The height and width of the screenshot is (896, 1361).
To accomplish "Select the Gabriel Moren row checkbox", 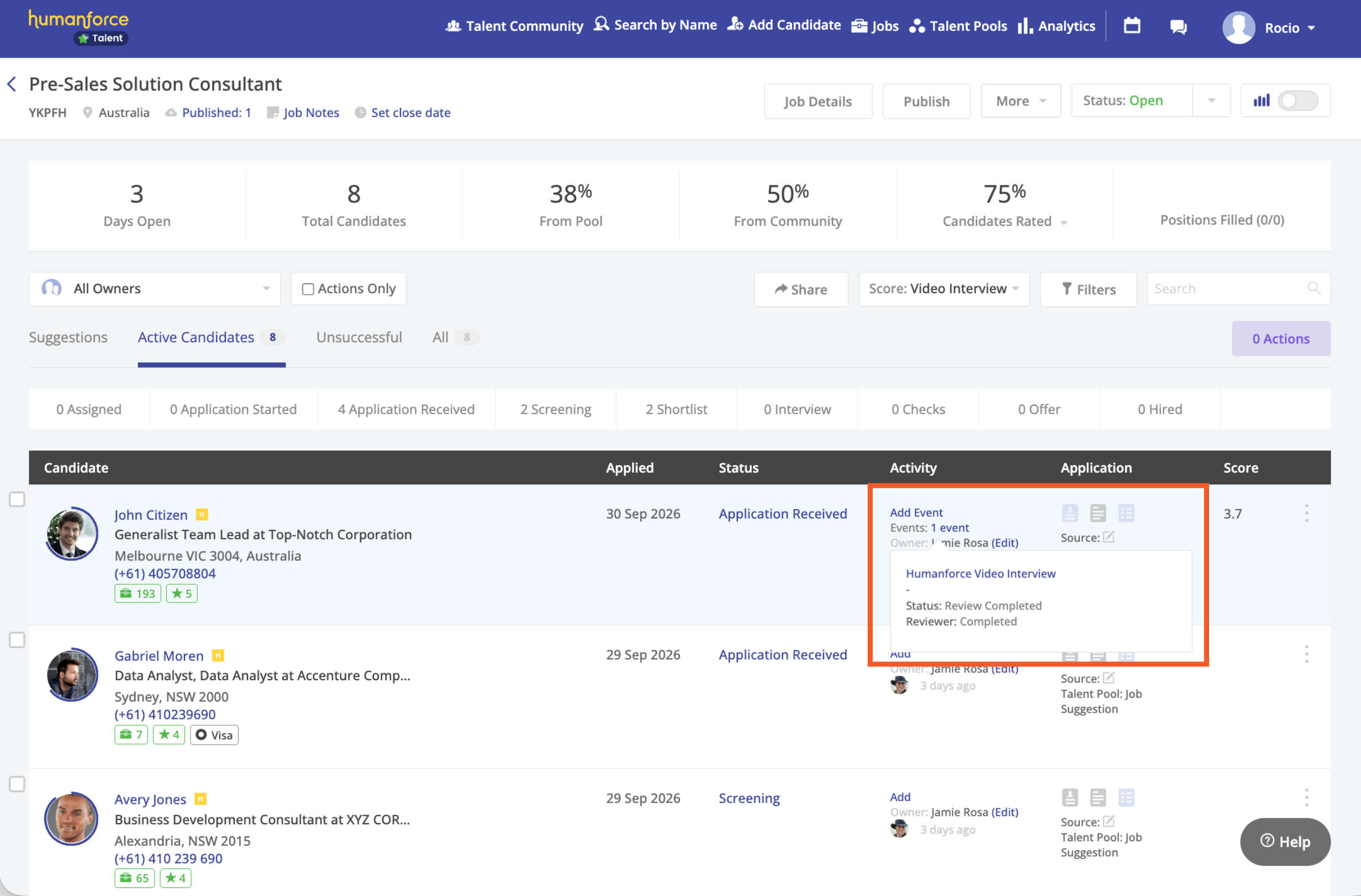I will coord(17,640).
